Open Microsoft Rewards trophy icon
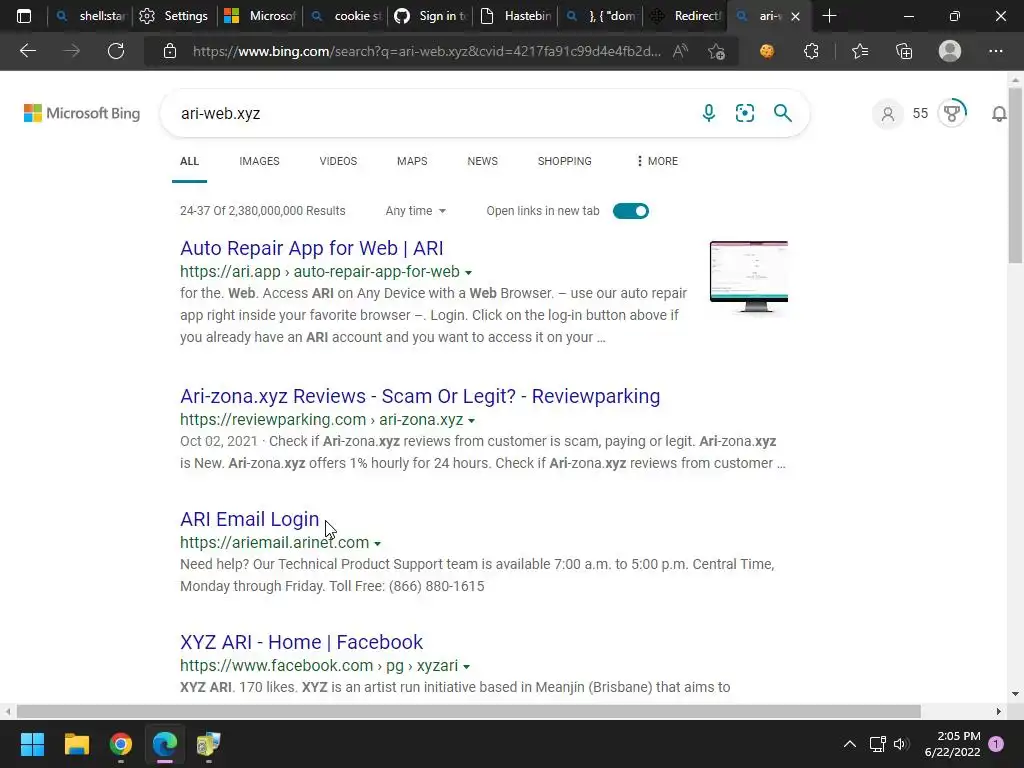The height and width of the screenshot is (768, 1024). tap(952, 113)
